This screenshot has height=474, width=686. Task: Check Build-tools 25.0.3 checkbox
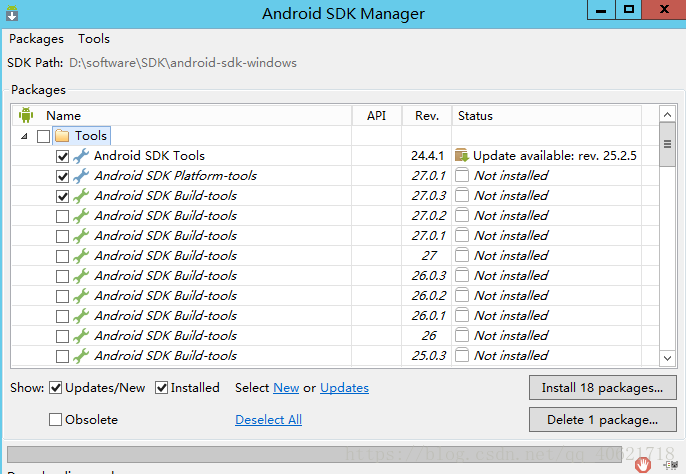(62, 356)
